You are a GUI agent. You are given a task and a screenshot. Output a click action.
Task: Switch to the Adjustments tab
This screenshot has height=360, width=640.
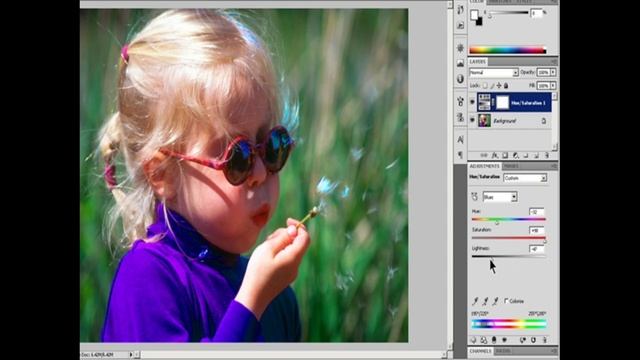(484, 166)
